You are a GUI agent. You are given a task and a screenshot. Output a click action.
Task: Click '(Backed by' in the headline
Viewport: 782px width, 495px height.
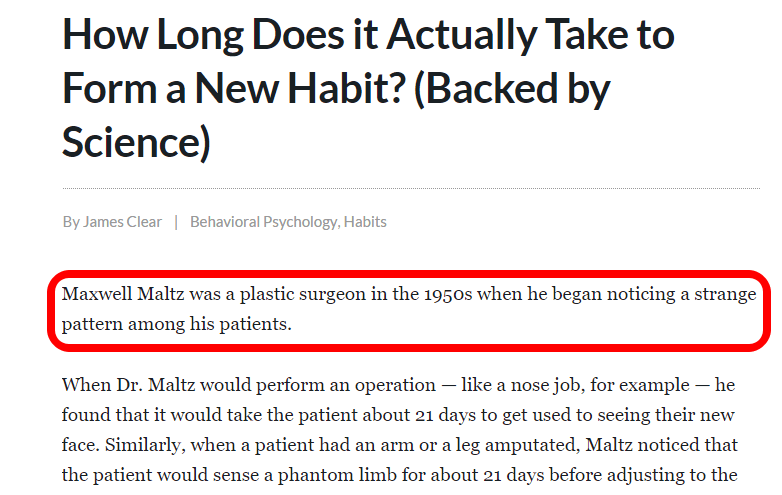click(x=512, y=88)
